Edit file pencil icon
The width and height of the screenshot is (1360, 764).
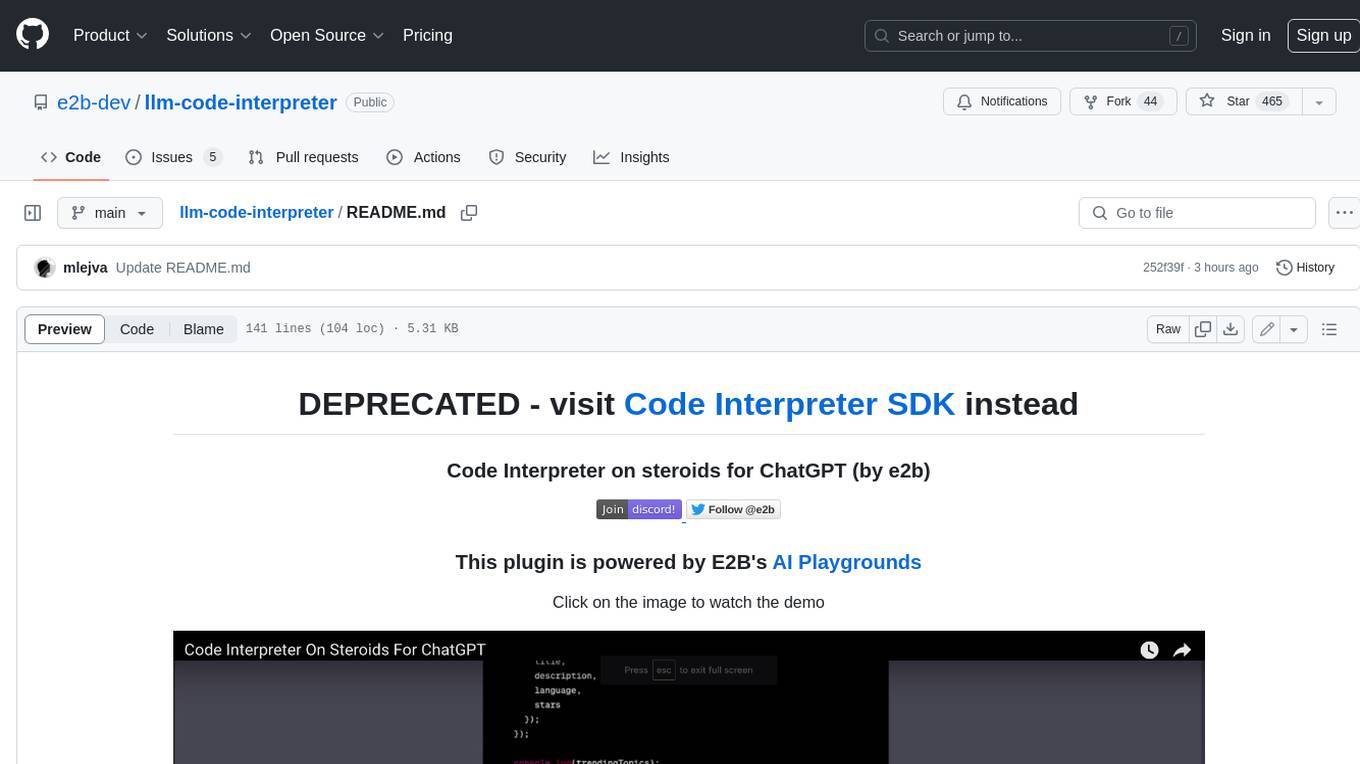[1266, 329]
